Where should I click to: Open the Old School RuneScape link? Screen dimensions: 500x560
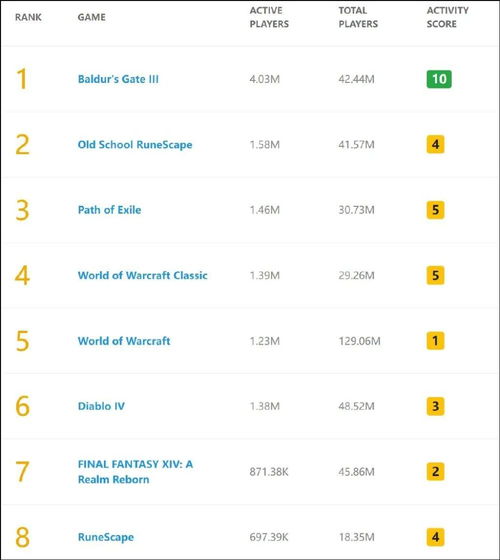click(135, 145)
